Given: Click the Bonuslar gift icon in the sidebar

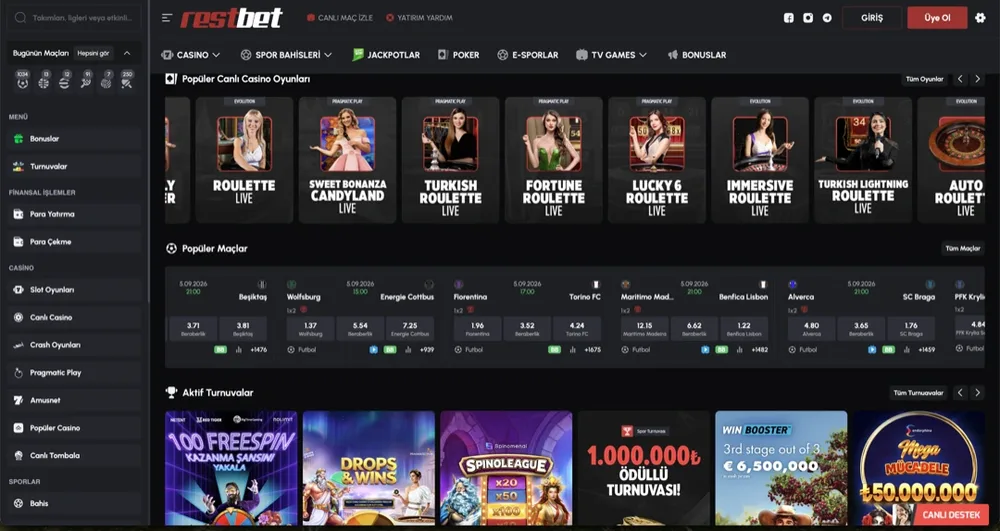Looking at the screenshot, I should (18, 138).
